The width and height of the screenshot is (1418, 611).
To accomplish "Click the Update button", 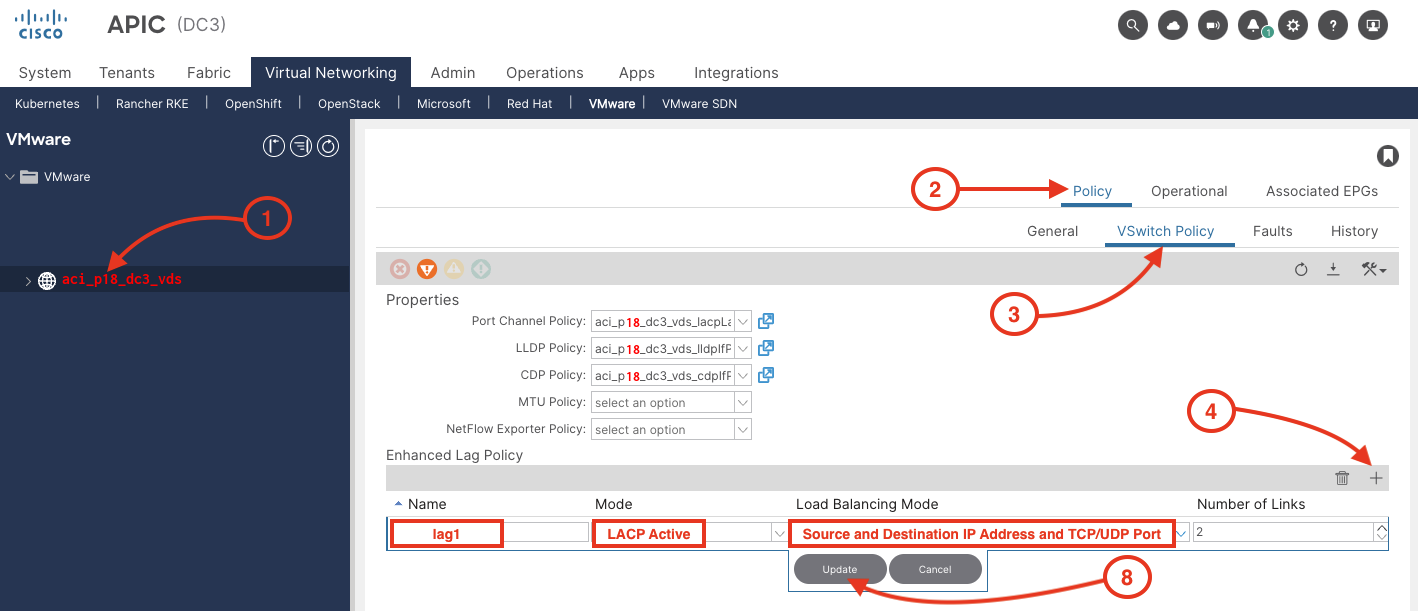I will (840, 569).
